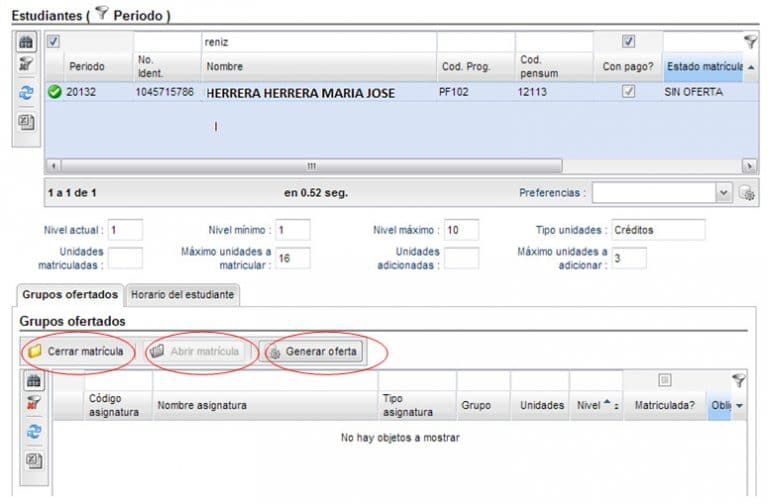The width and height of the screenshot is (768, 504).
Task: Select the Grupos ofertados tab
Action: tap(69, 294)
